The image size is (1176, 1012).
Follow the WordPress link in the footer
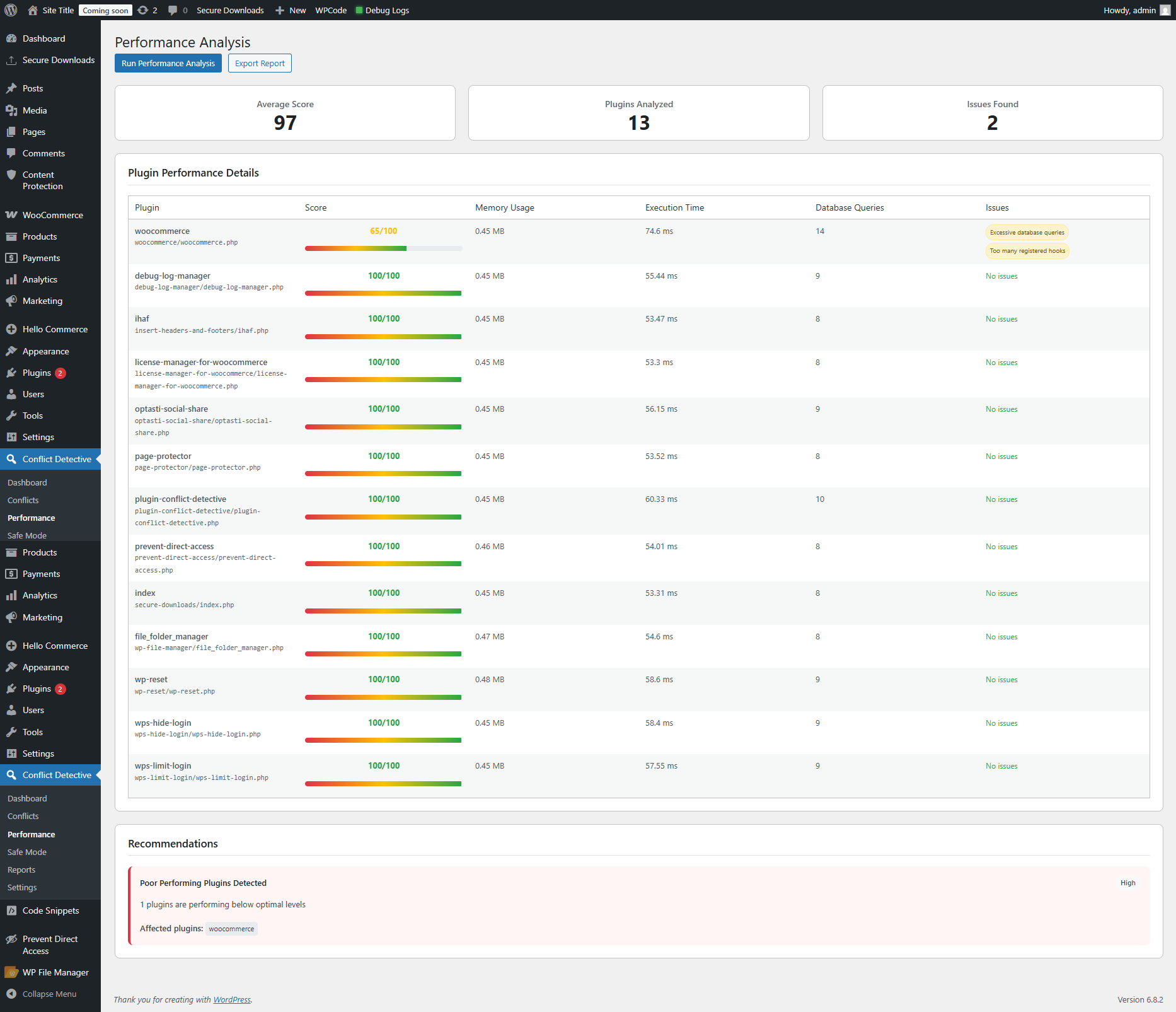(x=231, y=999)
